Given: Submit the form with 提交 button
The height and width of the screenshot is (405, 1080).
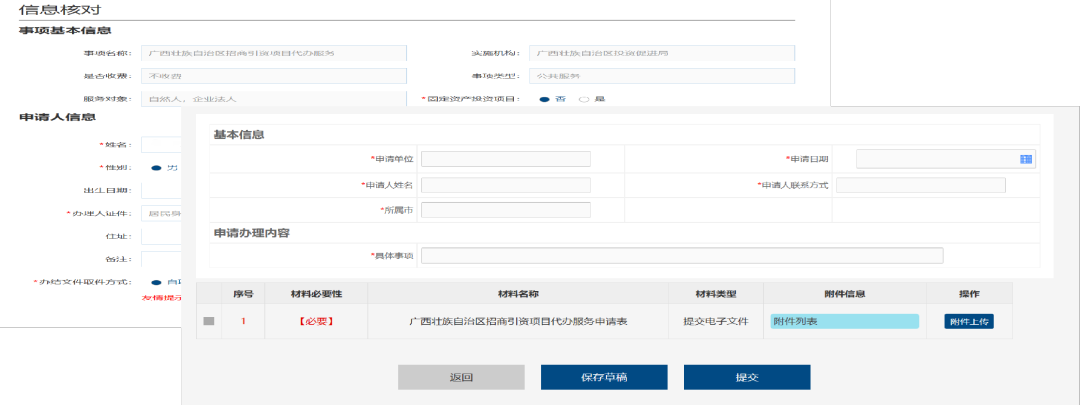Looking at the screenshot, I should (x=746, y=377).
